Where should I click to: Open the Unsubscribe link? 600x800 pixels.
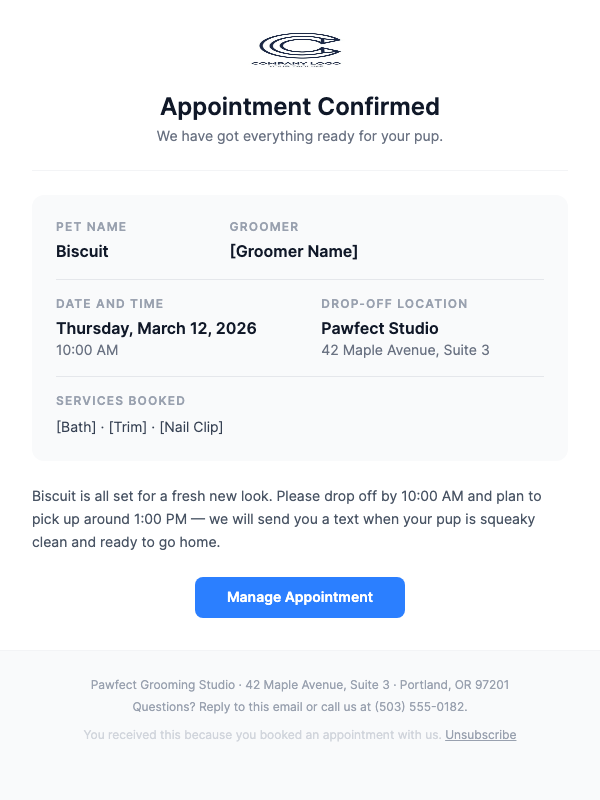(480, 735)
